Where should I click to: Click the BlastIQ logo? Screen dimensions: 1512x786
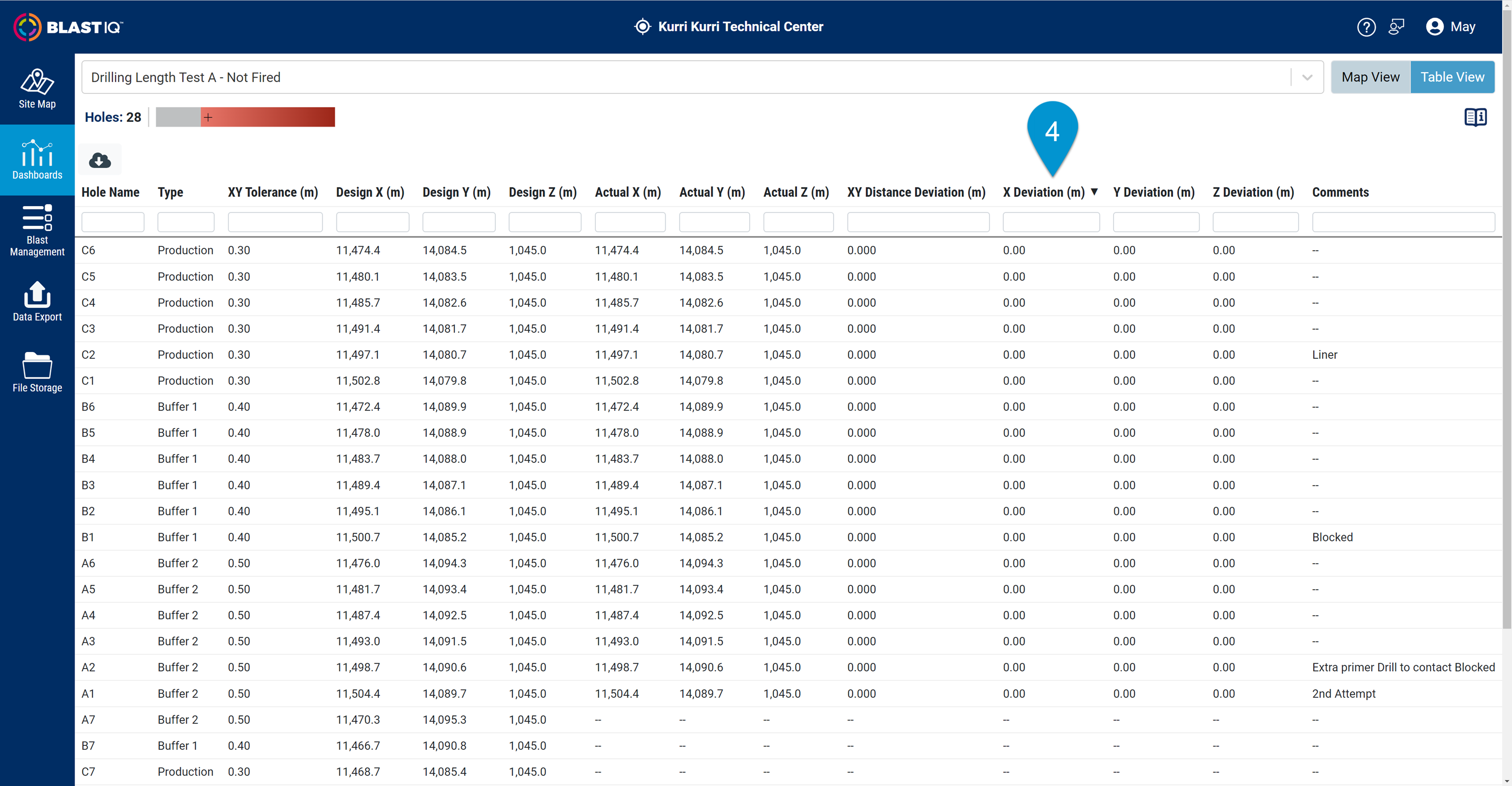(x=68, y=27)
